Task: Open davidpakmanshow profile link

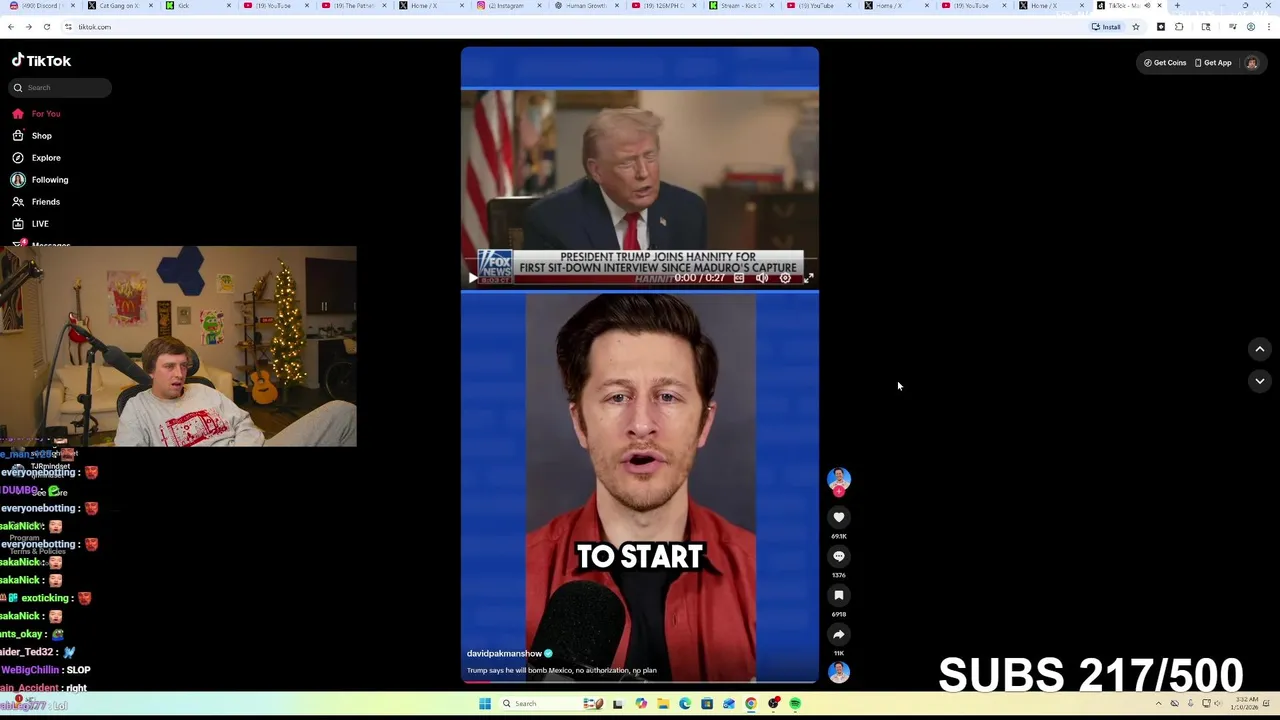Action: 504,654
